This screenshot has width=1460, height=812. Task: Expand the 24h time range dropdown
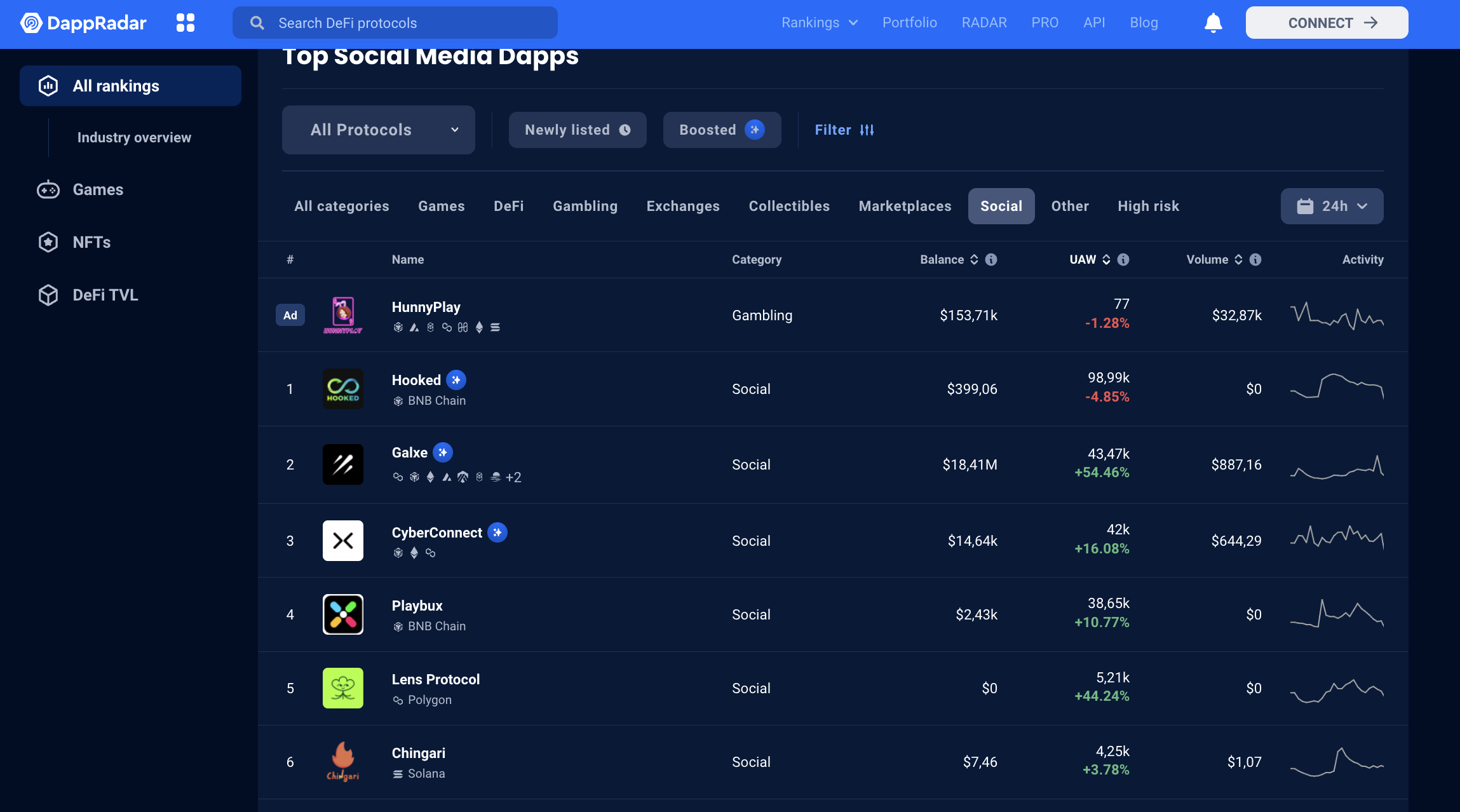tap(1332, 206)
